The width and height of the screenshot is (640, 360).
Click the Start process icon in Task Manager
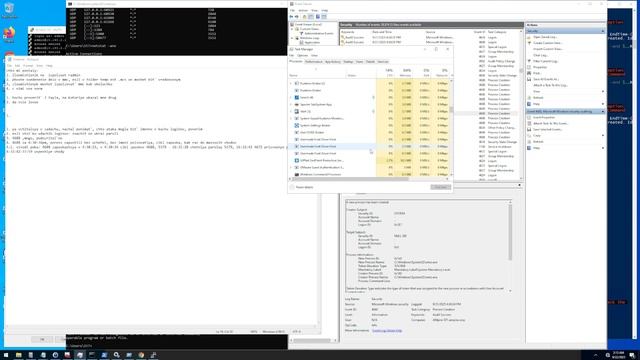pyautogui.click(x=297, y=111)
